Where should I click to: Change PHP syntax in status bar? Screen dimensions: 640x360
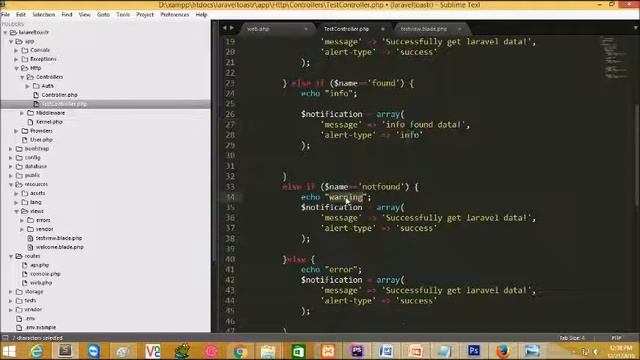point(616,338)
